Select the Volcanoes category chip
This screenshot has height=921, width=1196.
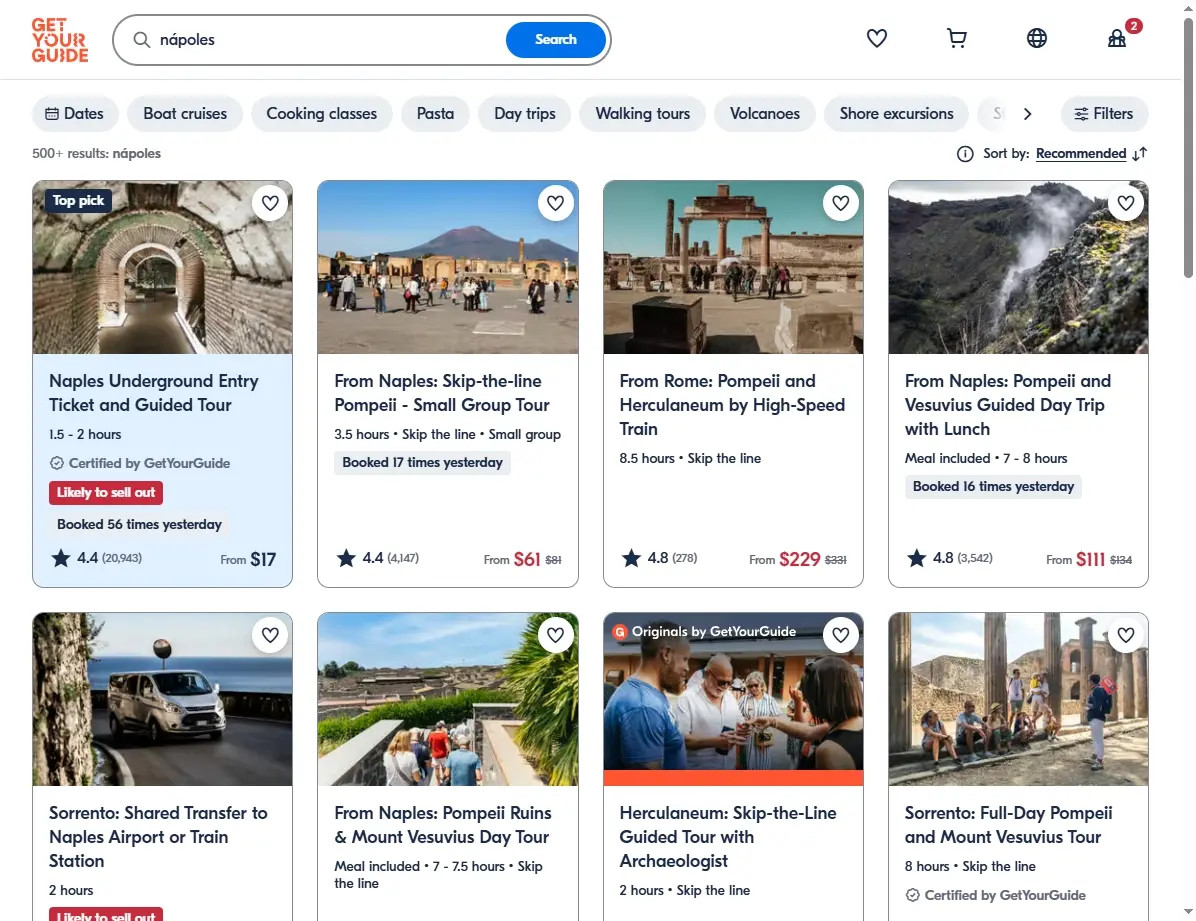tap(764, 114)
